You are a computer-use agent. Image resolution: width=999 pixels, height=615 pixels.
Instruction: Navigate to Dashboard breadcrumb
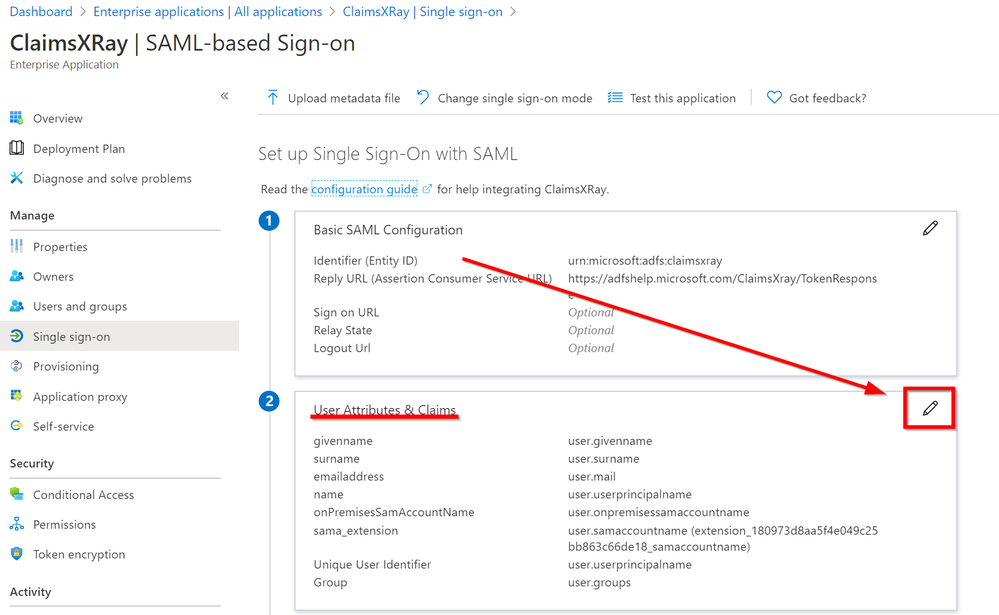click(x=41, y=12)
